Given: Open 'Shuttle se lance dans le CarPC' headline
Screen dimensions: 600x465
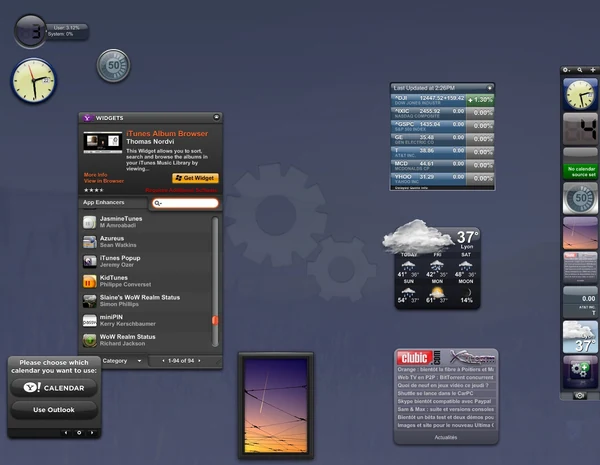Looking at the screenshot, I should [445, 393].
